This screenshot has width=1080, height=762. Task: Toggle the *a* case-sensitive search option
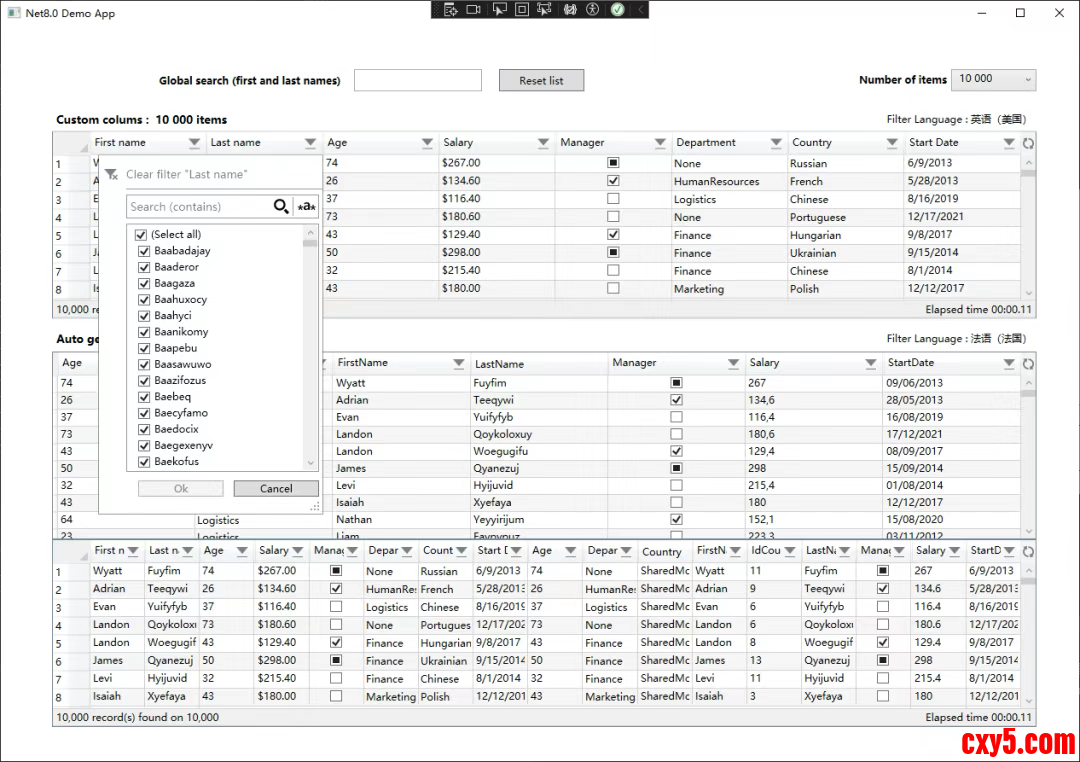click(x=307, y=206)
